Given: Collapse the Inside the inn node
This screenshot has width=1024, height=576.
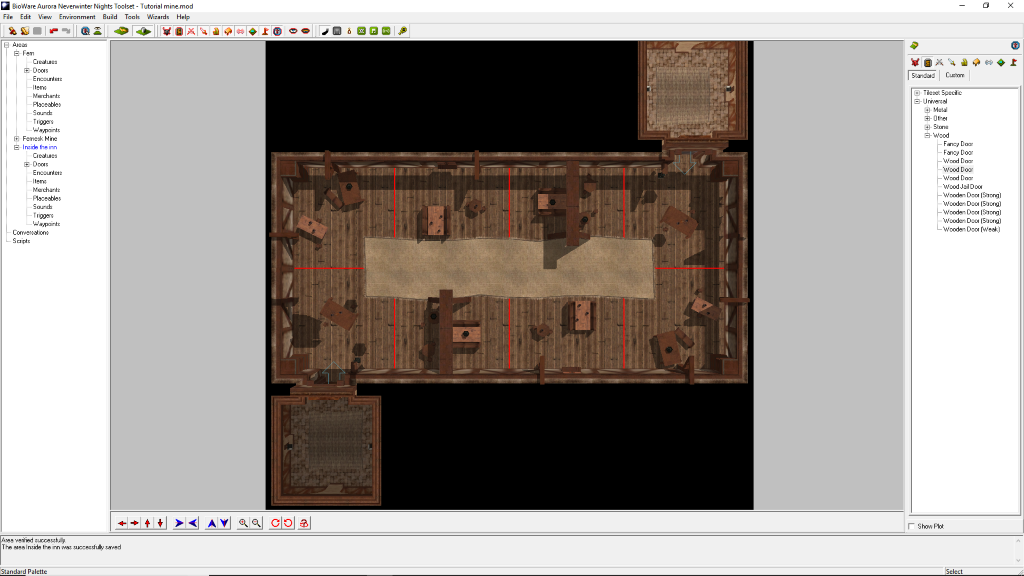Looking at the screenshot, I should point(17,148).
